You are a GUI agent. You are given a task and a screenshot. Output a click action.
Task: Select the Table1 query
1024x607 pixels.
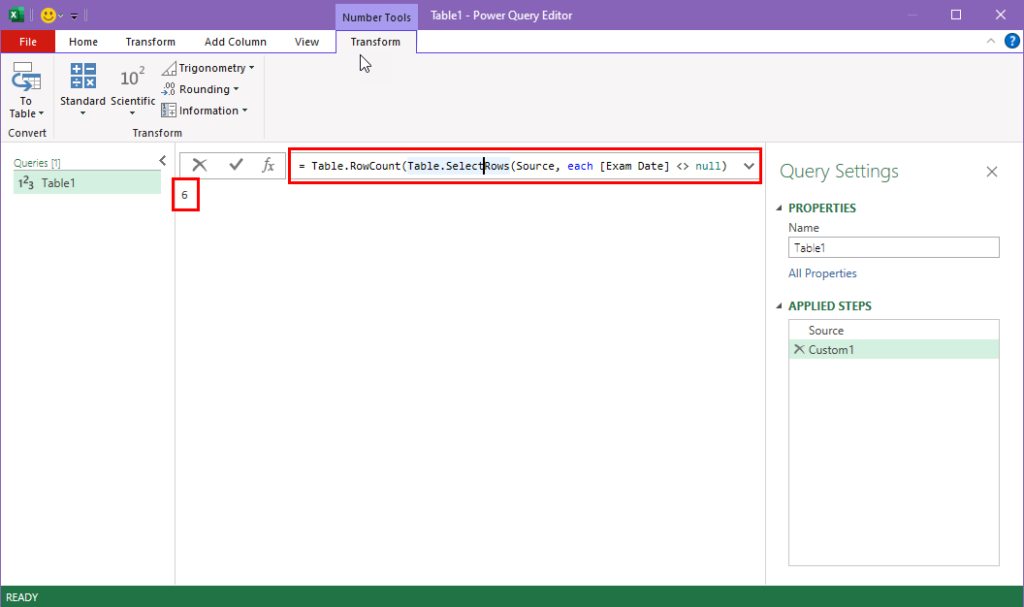(x=87, y=183)
